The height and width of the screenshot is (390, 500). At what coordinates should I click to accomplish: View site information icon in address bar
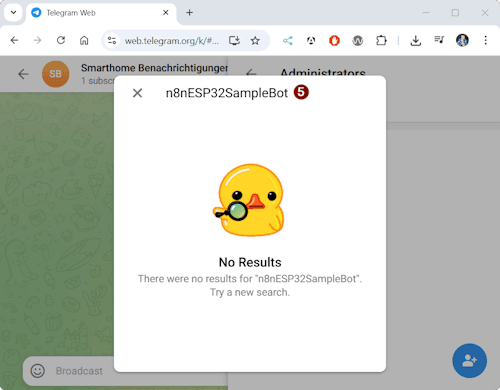[112, 41]
